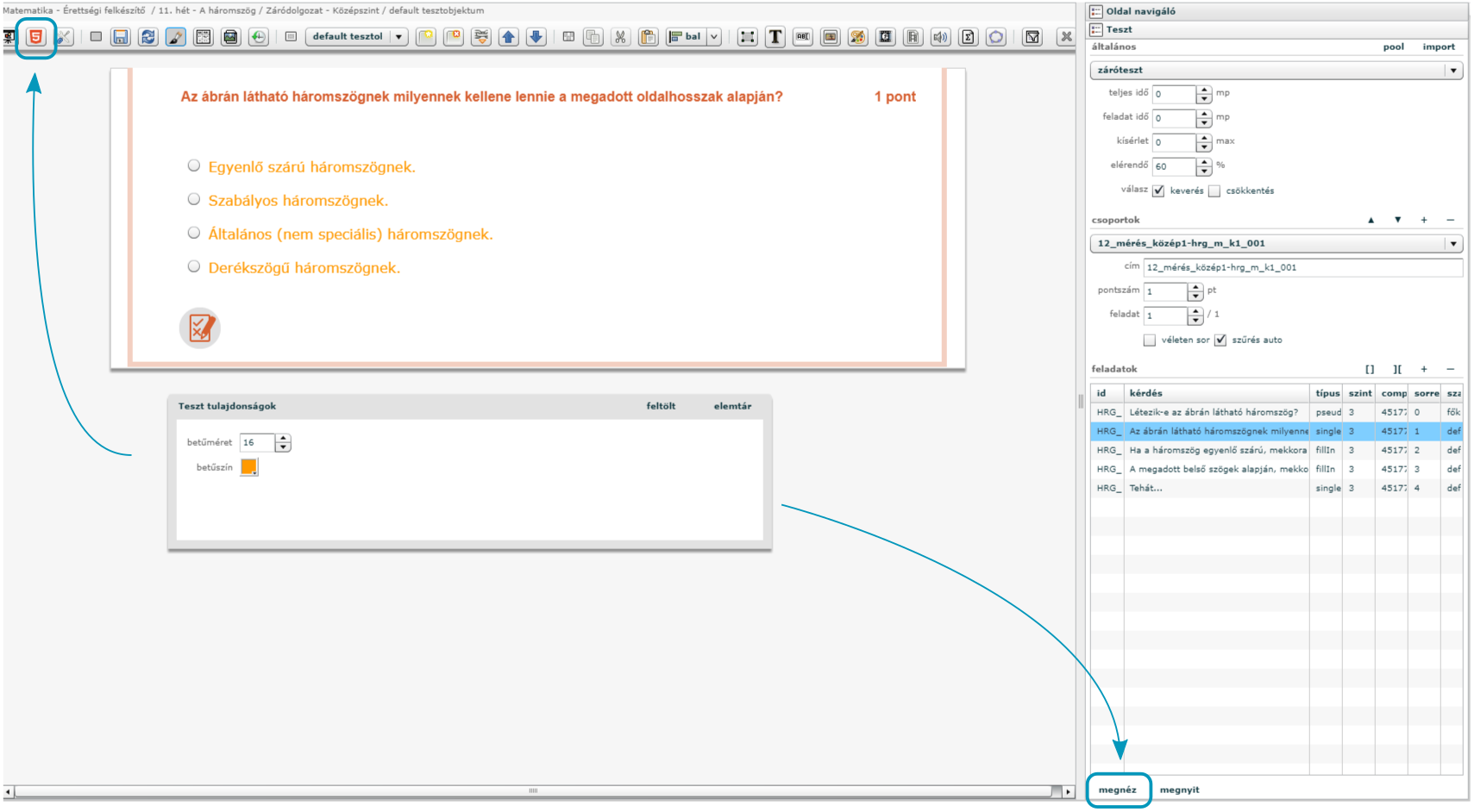Click the scissors cut icon
Viewport: 1474px width, 812px height.
(x=620, y=37)
